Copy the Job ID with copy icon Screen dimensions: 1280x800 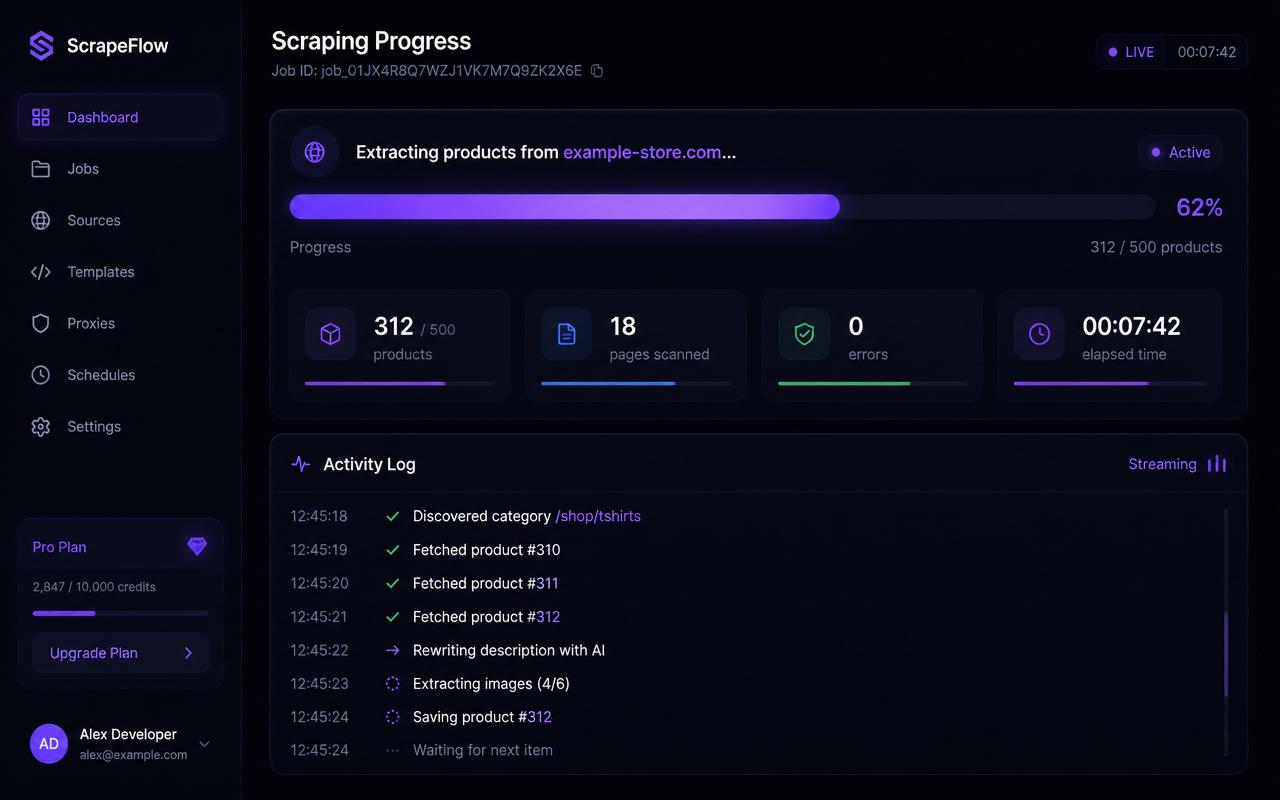click(597, 71)
